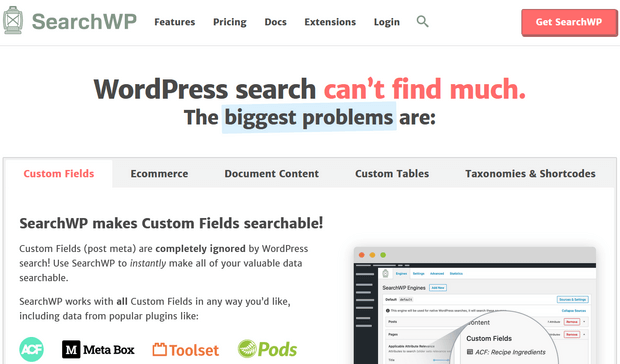Click the Meta Box plugin logo
The width and height of the screenshot is (620, 364).
pyautogui.click(x=98, y=350)
